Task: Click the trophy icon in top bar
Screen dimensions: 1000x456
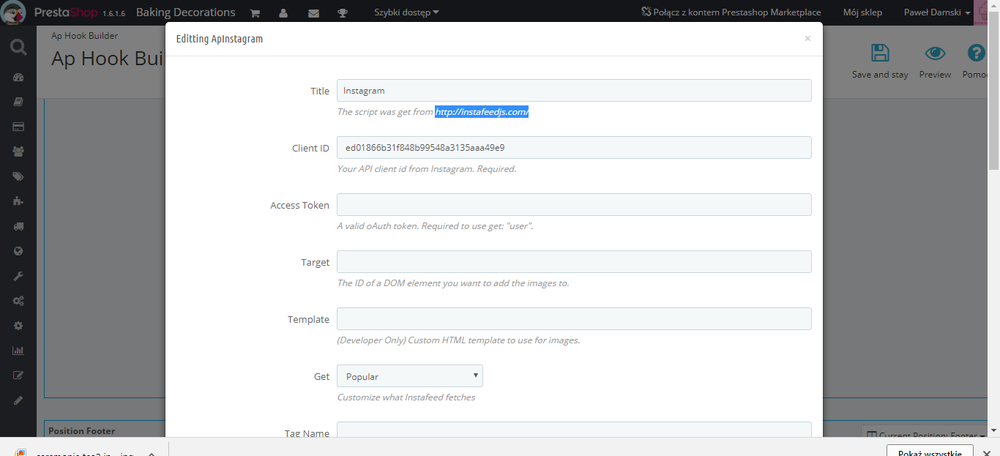Action: tap(342, 13)
